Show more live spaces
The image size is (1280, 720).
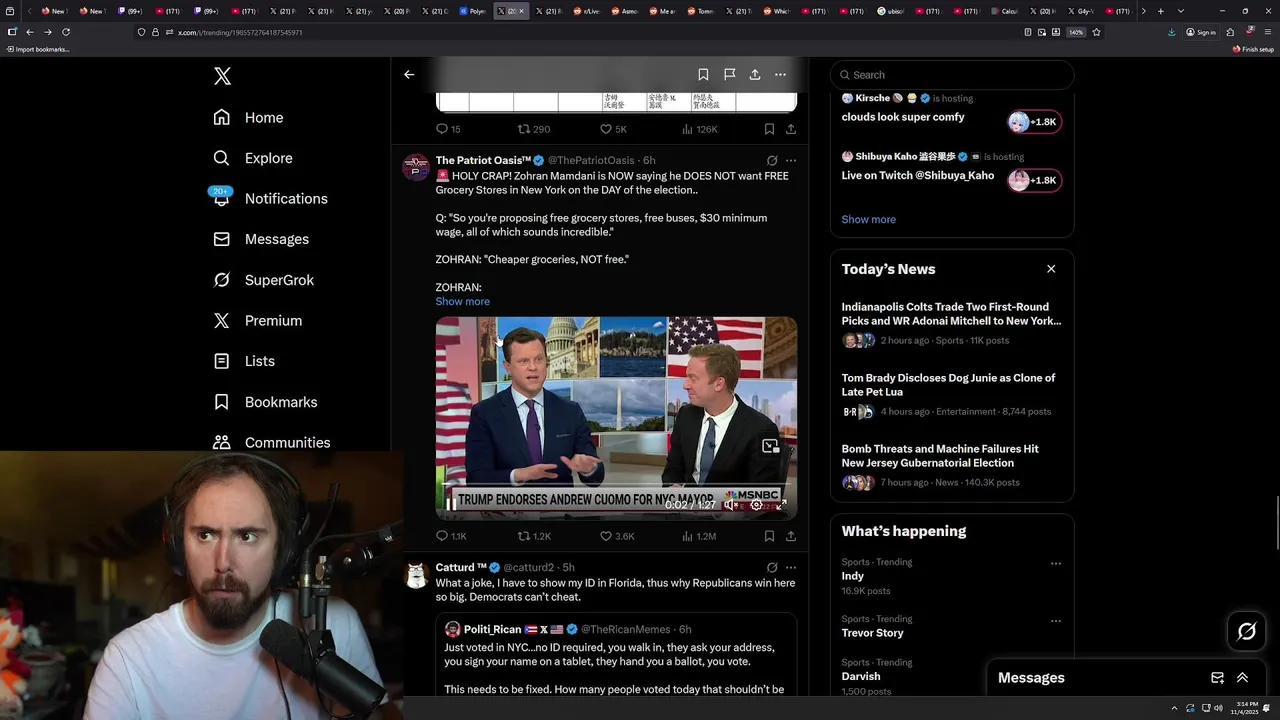click(x=868, y=219)
